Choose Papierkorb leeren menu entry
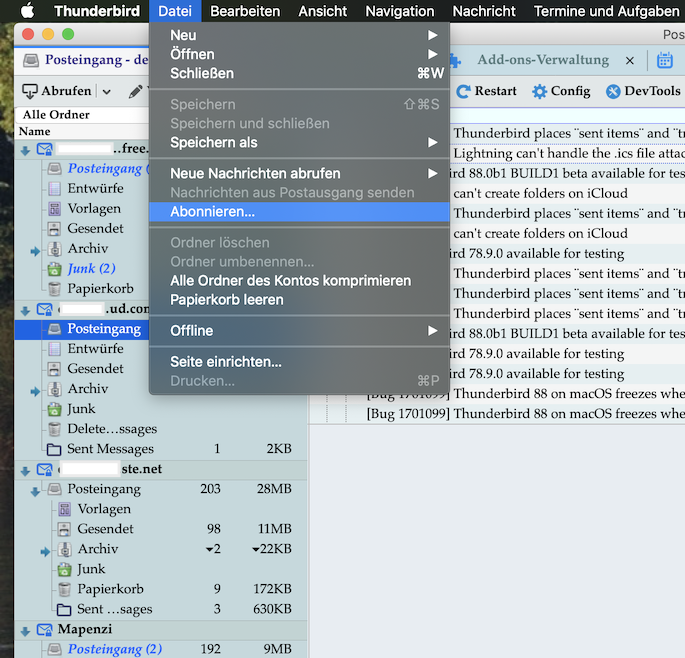The width and height of the screenshot is (685, 658). coord(299,300)
